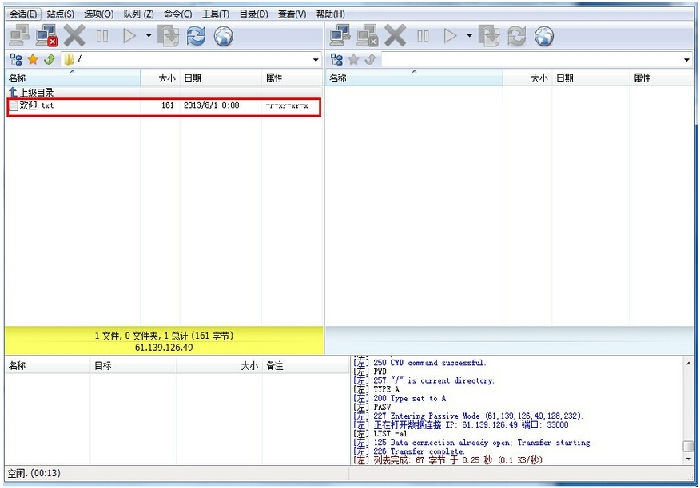This screenshot has width=700, height=488.
Task: Click the right pane Connect computer icon
Action: point(341,36)
